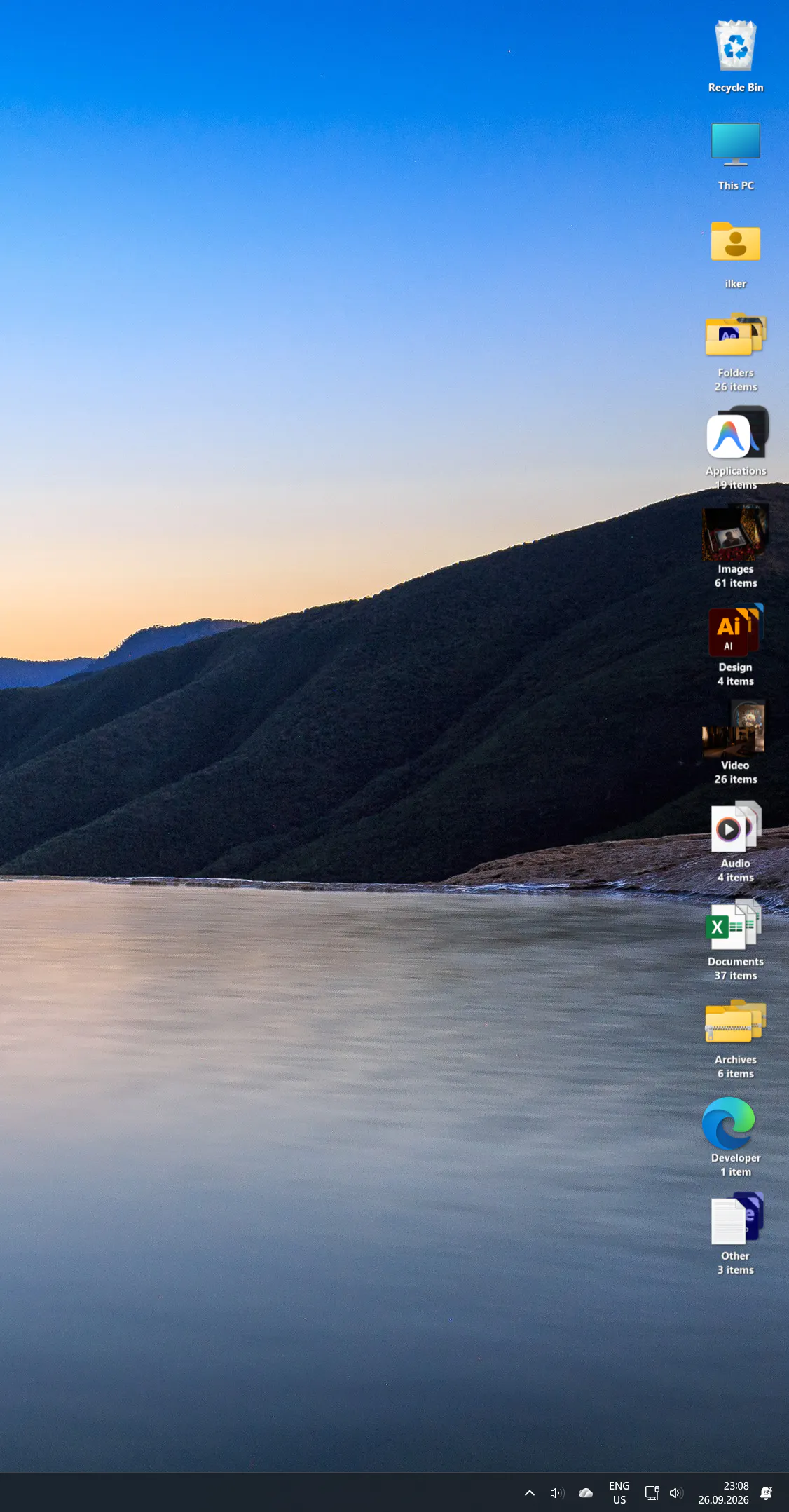The image size is (789, 1512).
Task: Switch input language from ENG US
Action: coord(619,1493)
